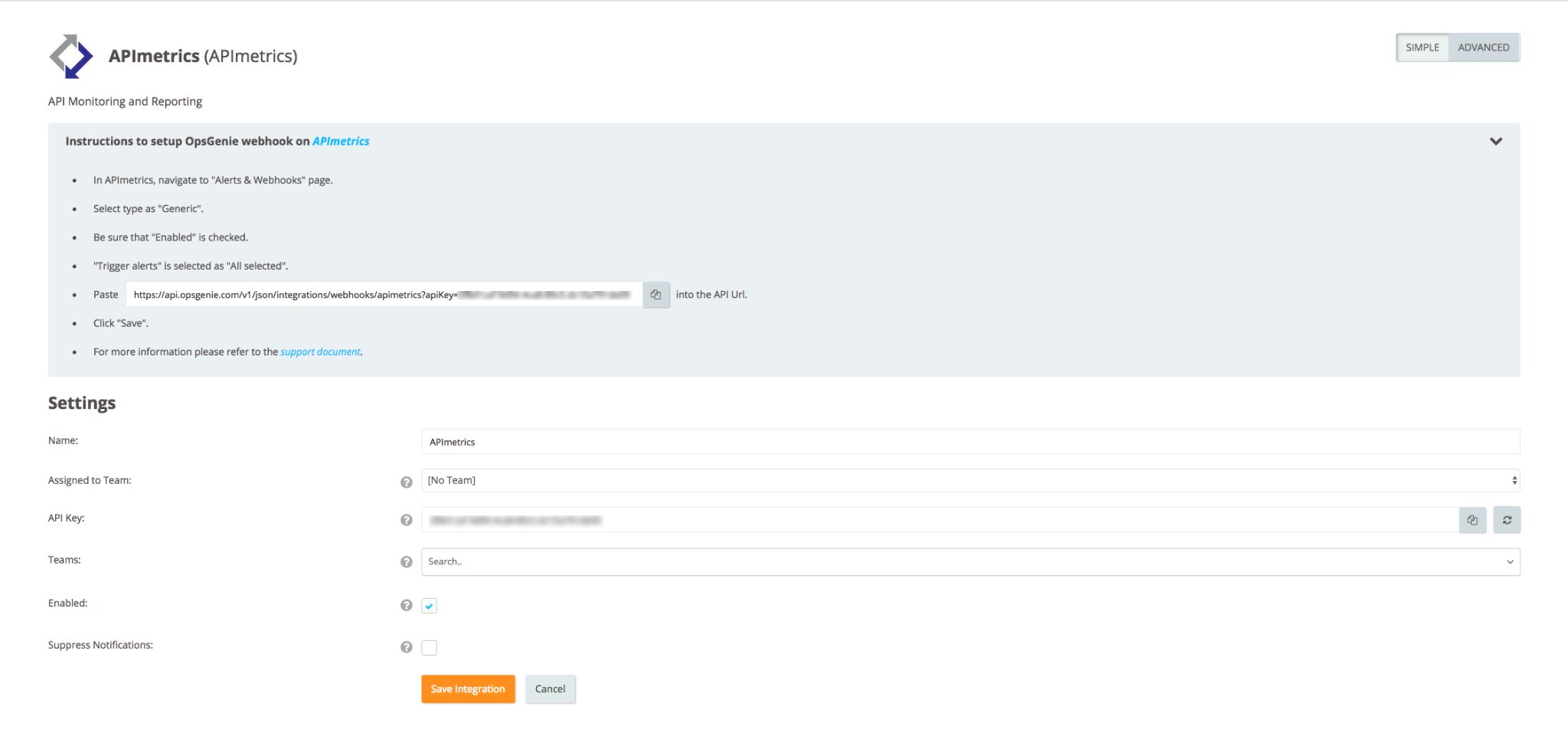Focus the Name input field
Screen dimensions: 1568x749
[971, 442]
